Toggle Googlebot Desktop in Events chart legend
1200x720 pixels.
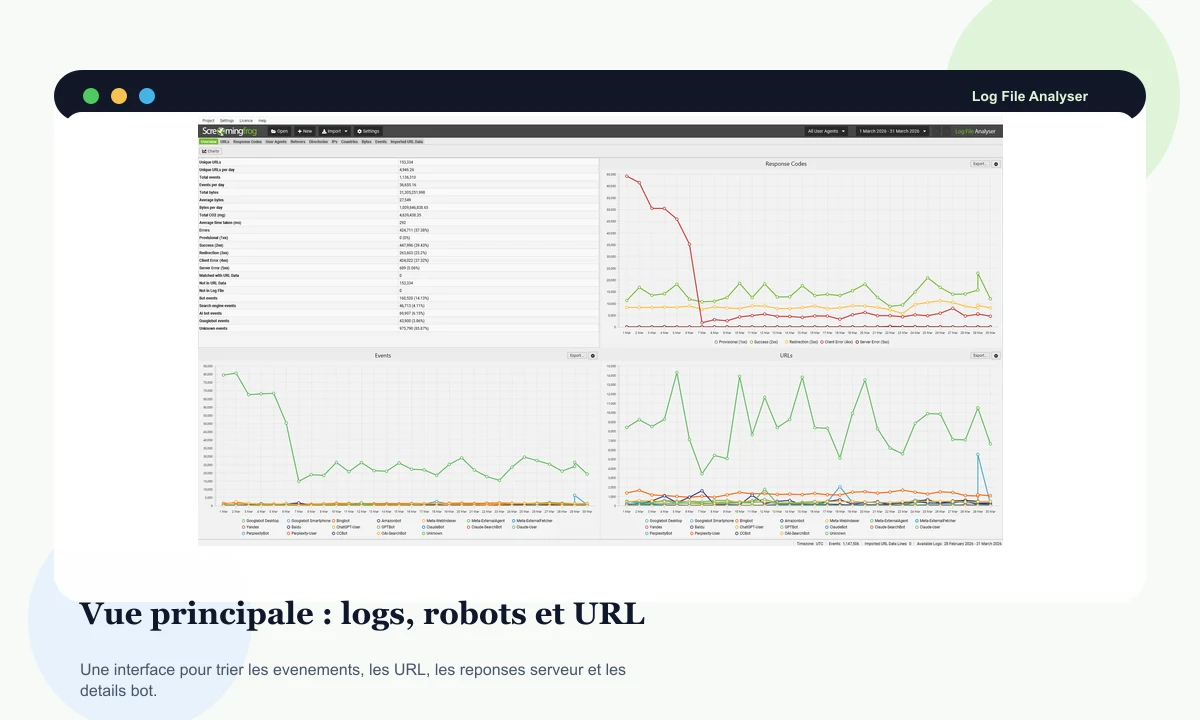click(261, 521)
